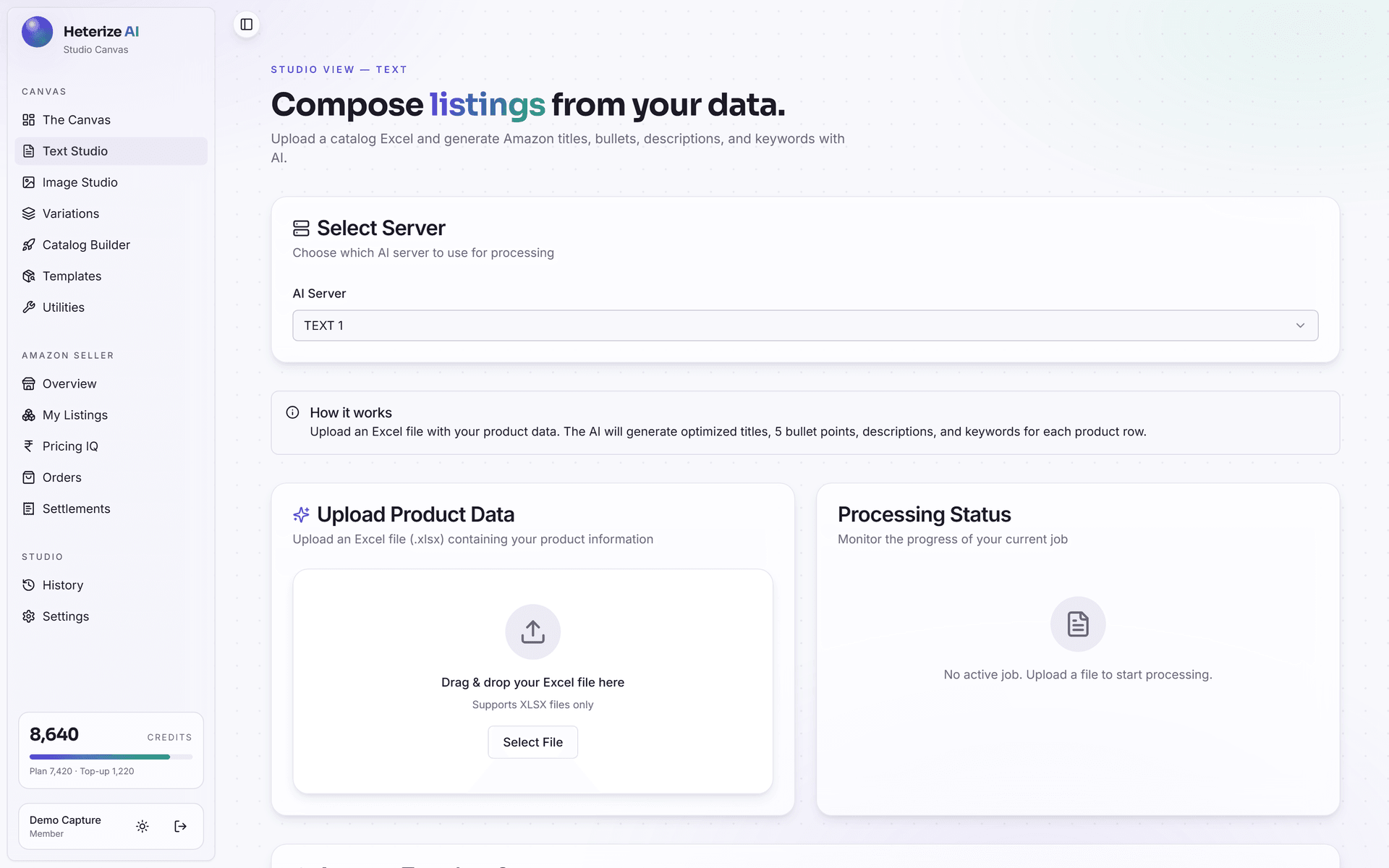Image resolution: width=1389 pixels, height=868 pixels.
Task: Go to Text Studio
Action: [x=111, y=151]
